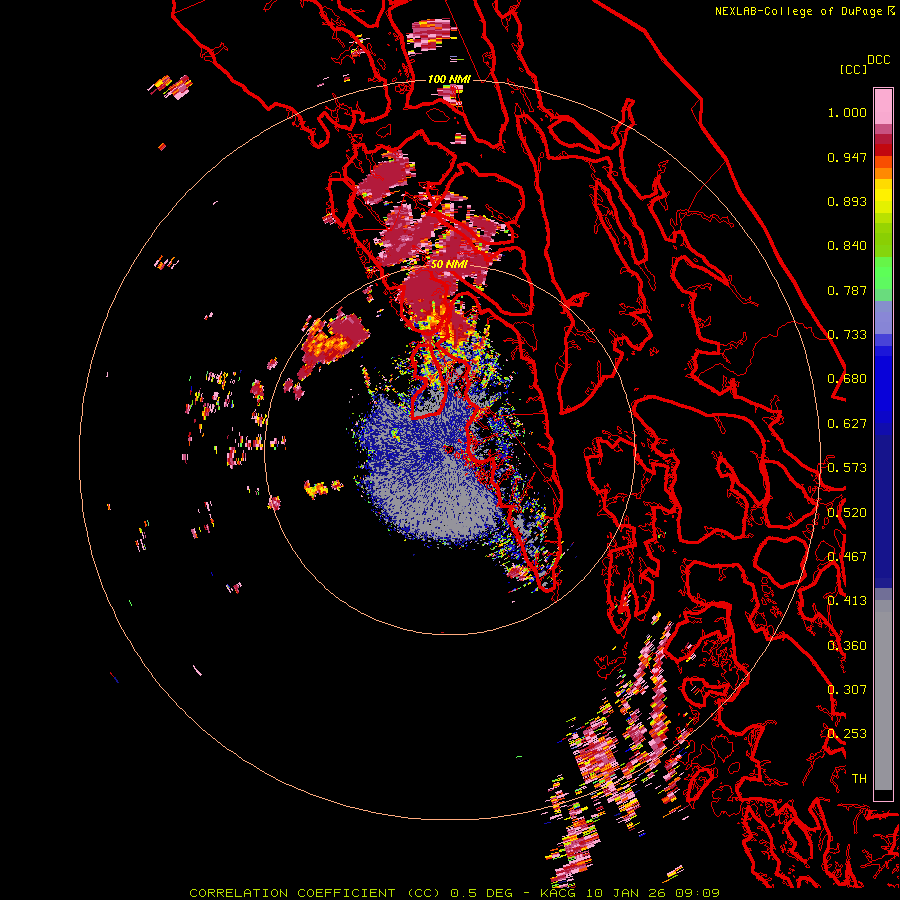Select the 1.000 value on the scale

(x=847, y=112)
